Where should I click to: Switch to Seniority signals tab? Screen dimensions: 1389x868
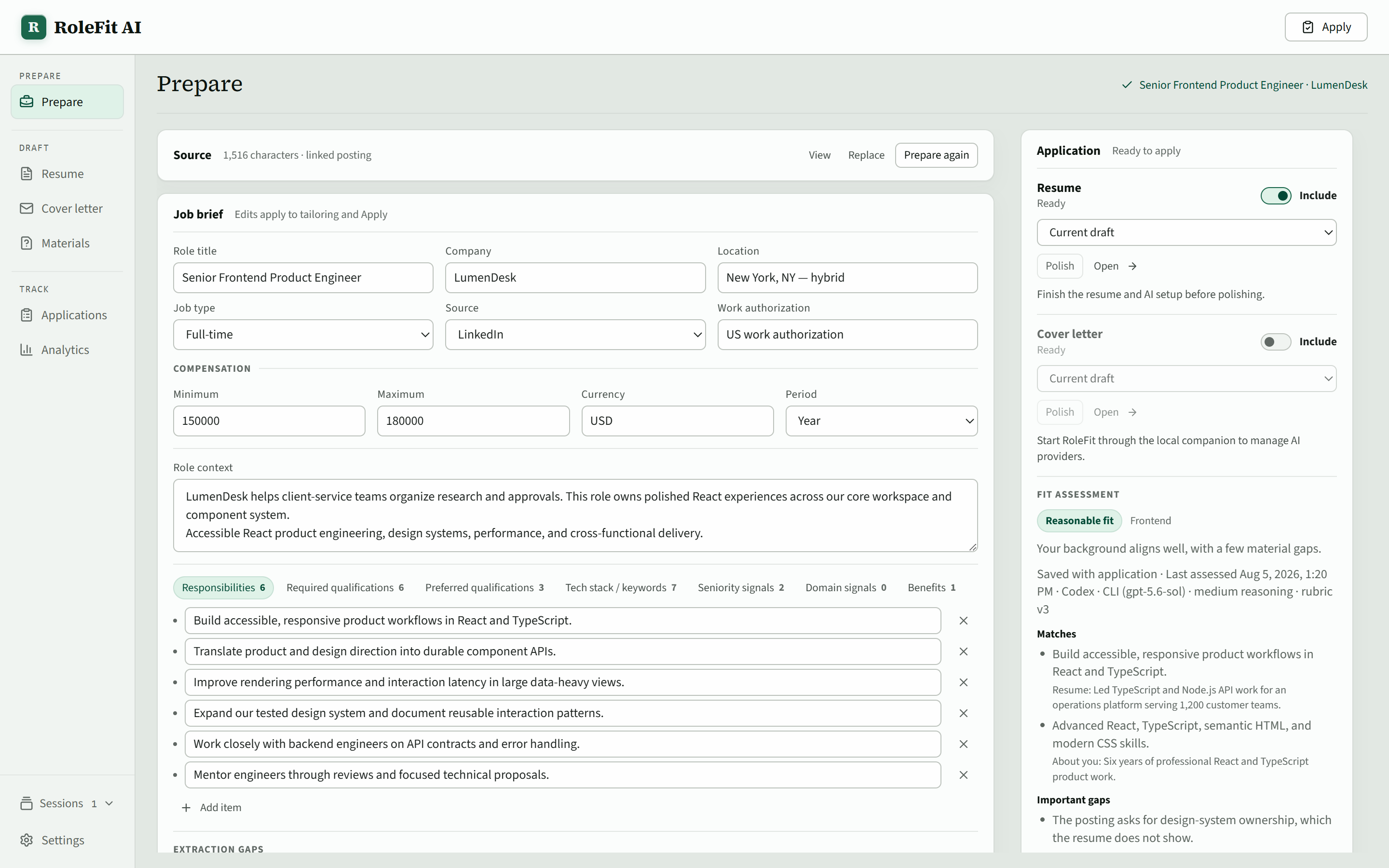click(x=740, y=587)
